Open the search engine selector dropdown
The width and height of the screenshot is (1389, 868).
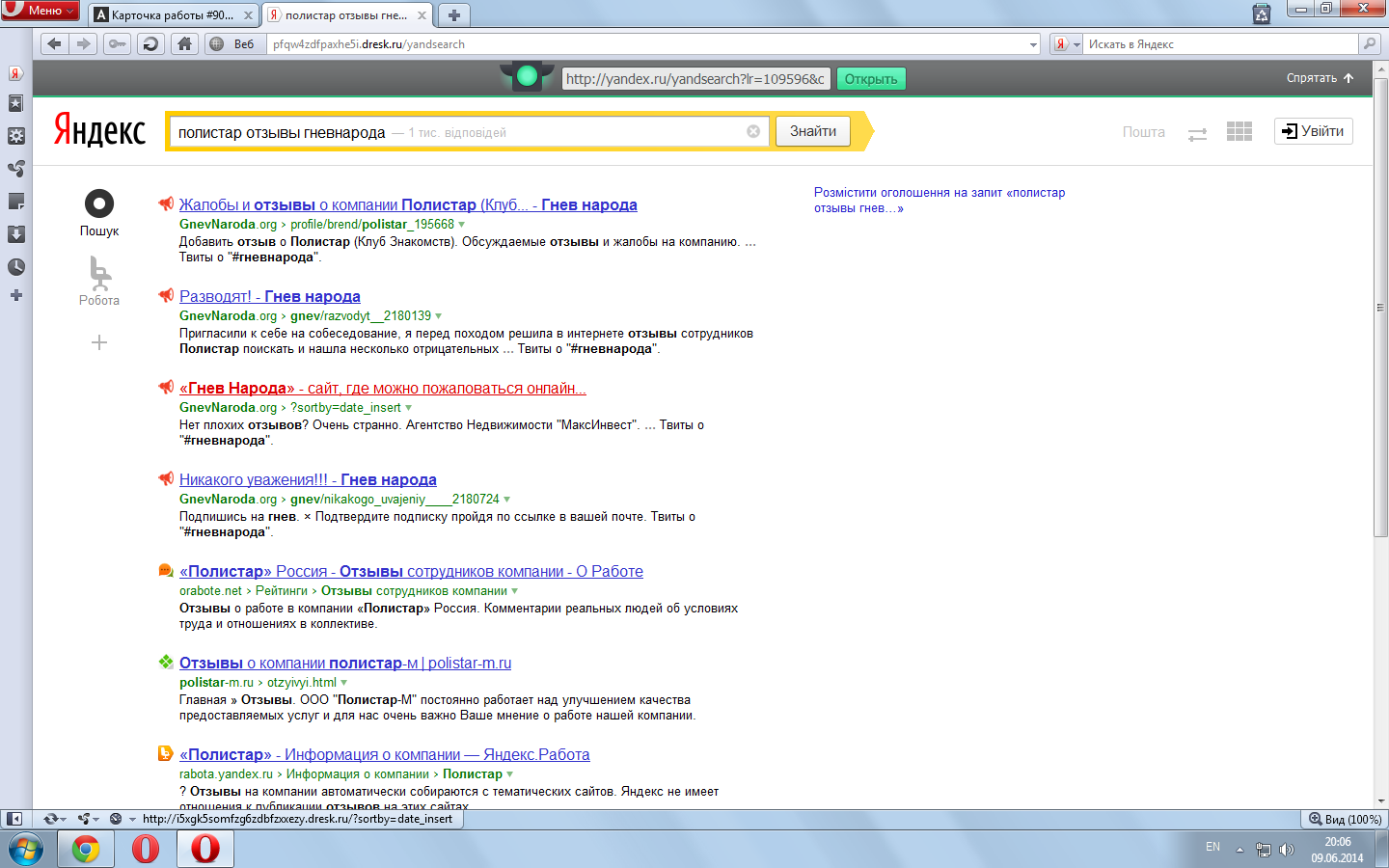pyautogui.click(x=1067, y=43)
